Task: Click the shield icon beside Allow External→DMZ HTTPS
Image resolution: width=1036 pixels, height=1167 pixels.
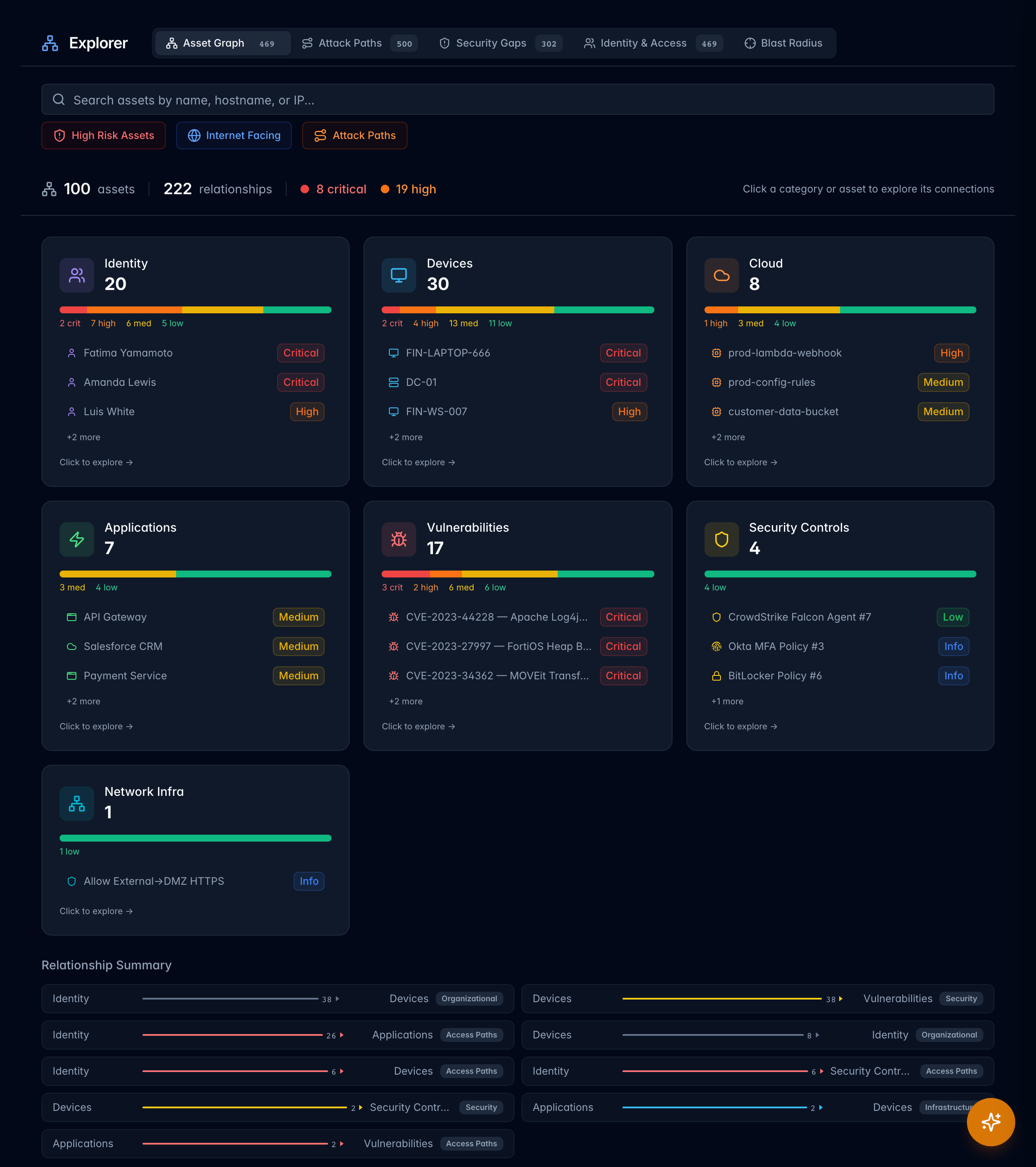Action: (71, 882)
